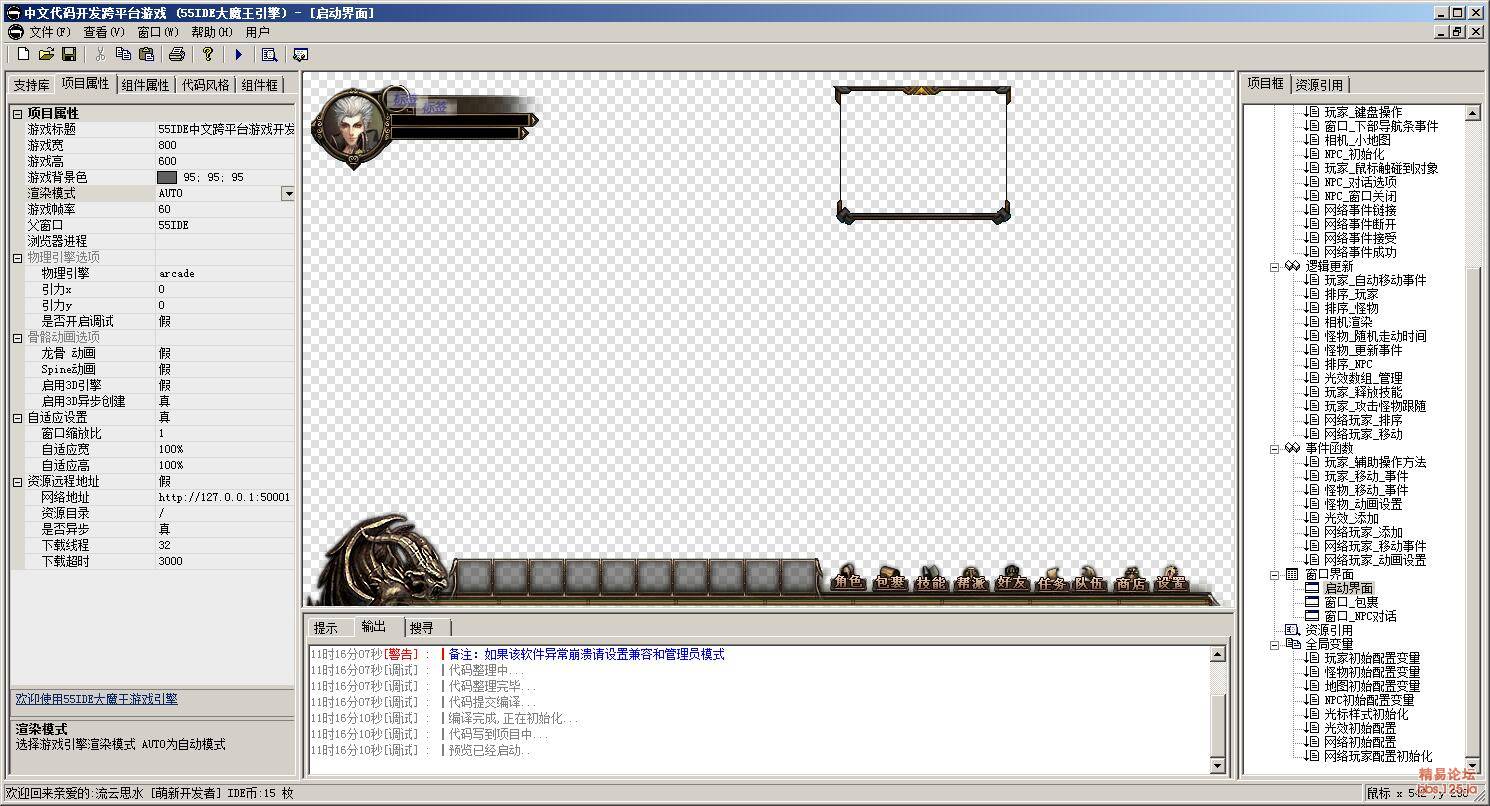Select 玩家_键盘操作 in the project tree
The height and width of the screenshot is (806, 1490).
pos(1363,112)
